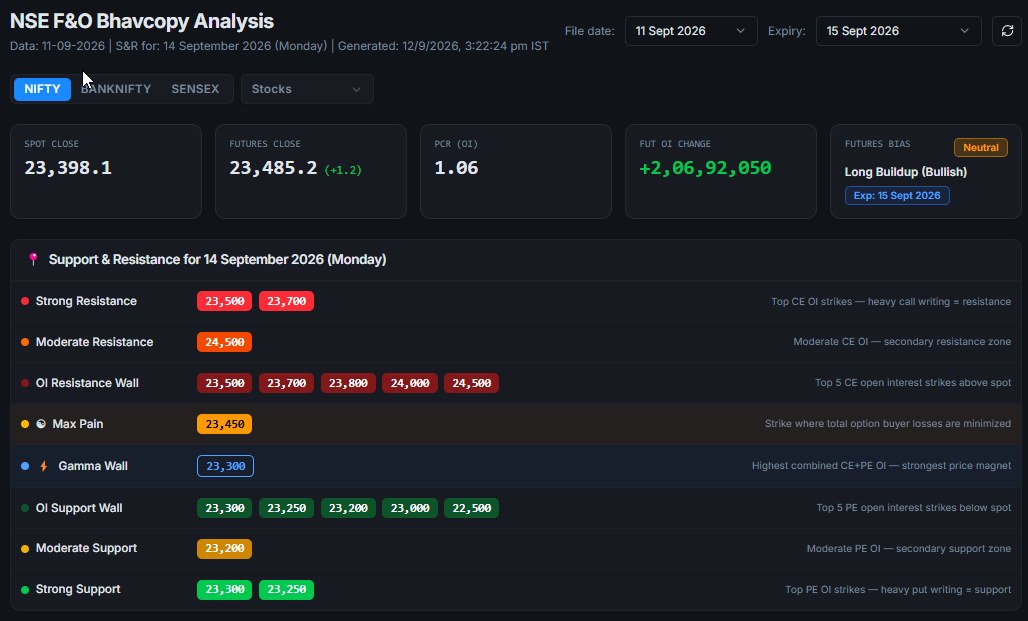
Task: Click the Gamma Wall label
Action: pos(93,466)
